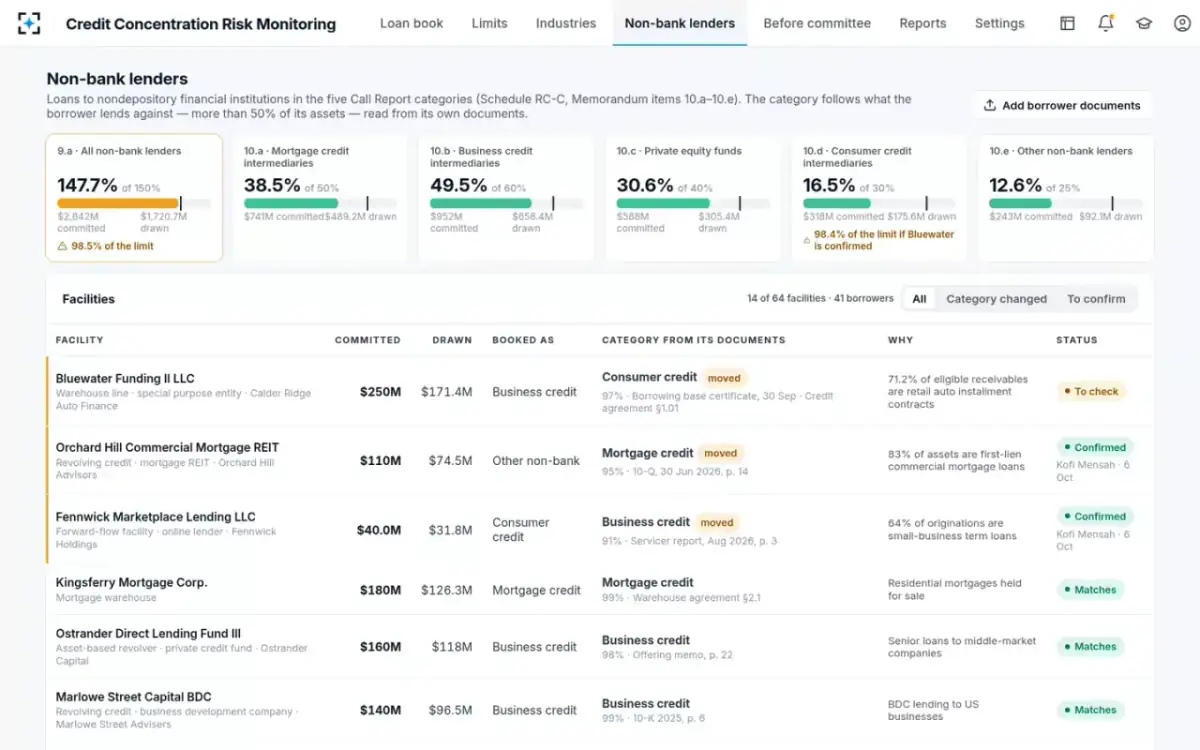Viewport: 1200px width, 750px height.
Task: Open the graduation cap help icon
Action: pyautogui.click(x=1144, y=23)
